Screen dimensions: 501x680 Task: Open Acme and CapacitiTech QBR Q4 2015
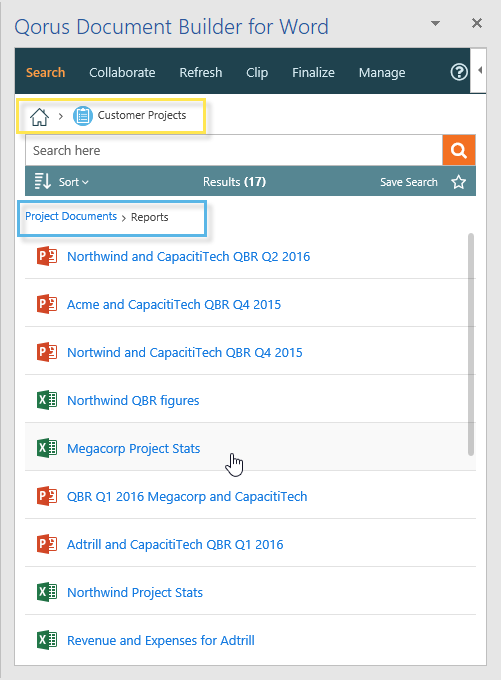click(x=174, y=304)
